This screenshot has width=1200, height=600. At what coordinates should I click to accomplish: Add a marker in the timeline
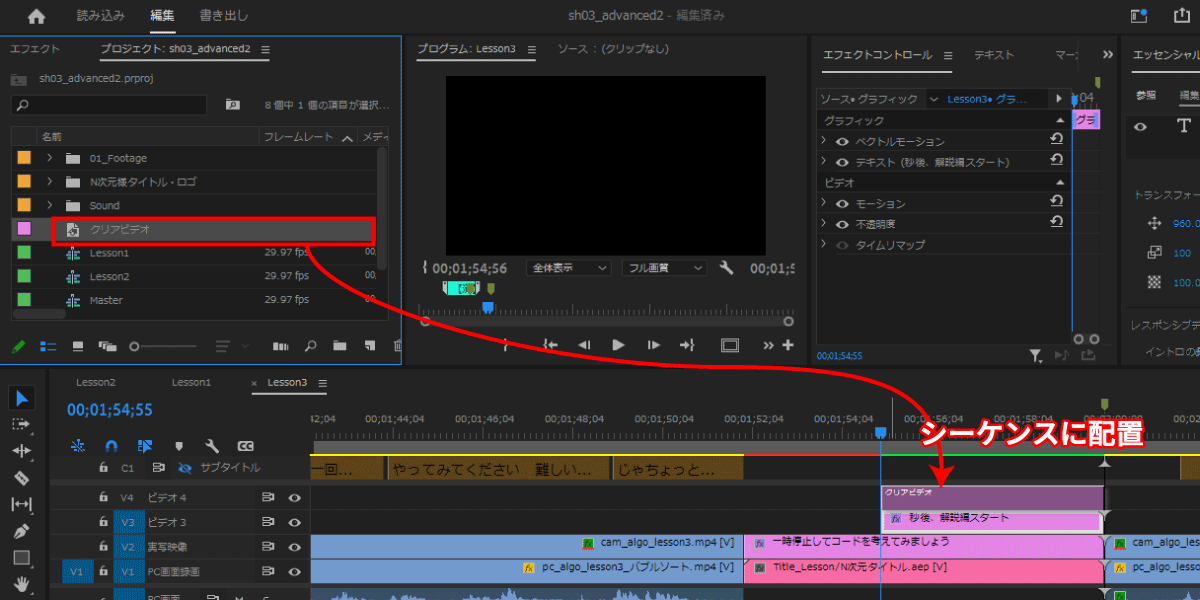(x=179, y=446)
